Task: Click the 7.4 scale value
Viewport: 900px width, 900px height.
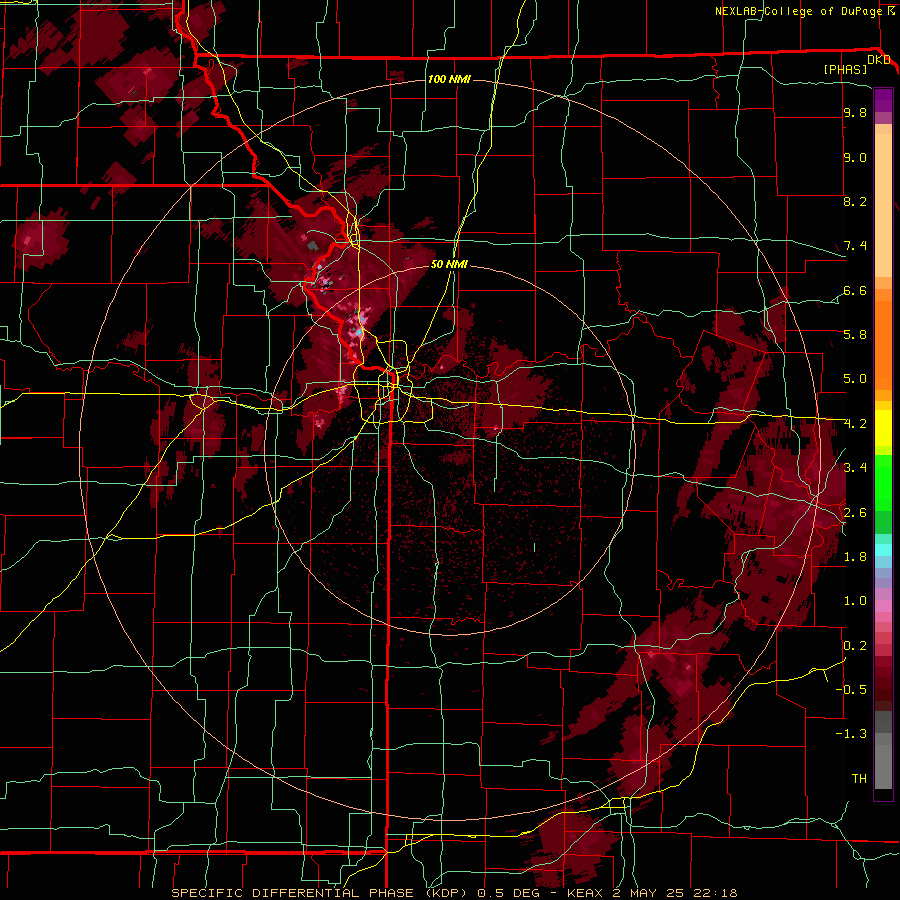Action: coord(855,246)
